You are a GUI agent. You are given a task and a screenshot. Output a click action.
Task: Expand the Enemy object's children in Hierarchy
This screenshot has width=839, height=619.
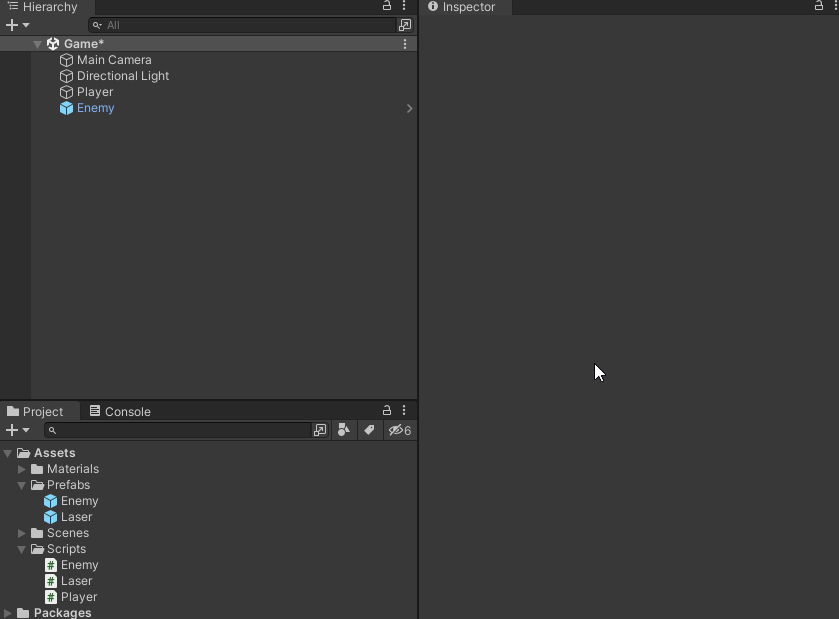408,108
